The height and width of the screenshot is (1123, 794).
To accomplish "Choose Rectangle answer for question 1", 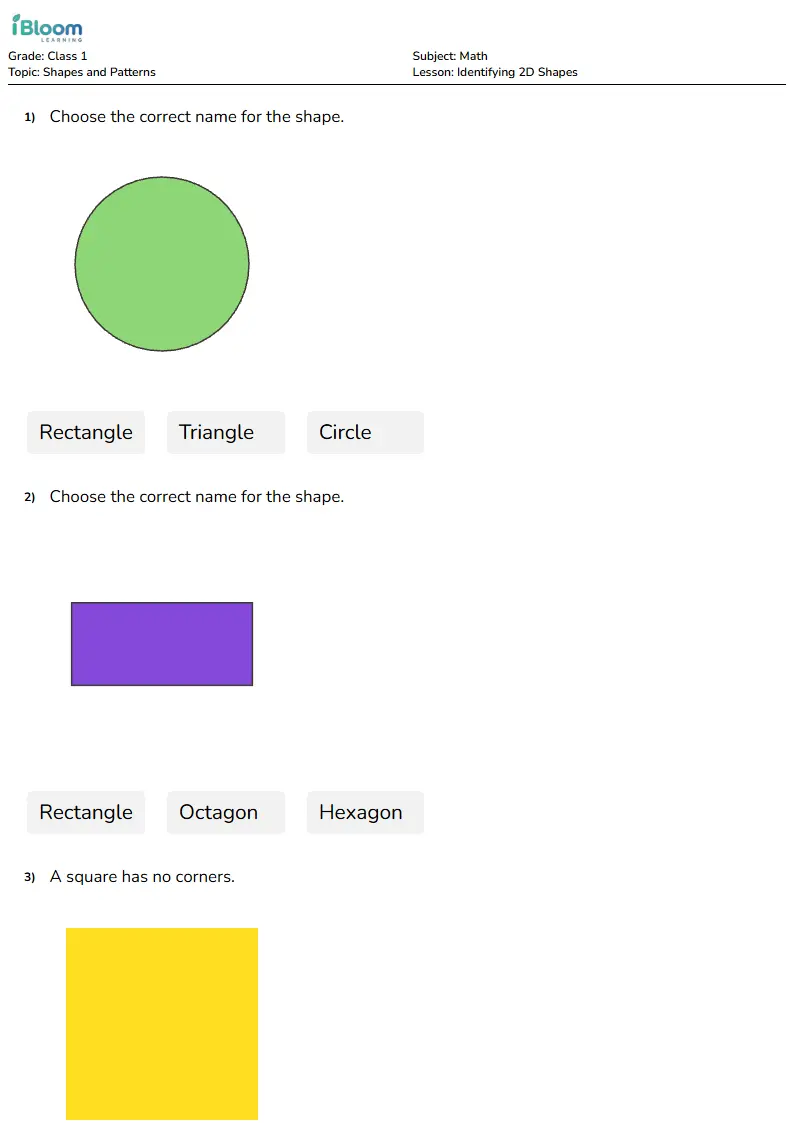I will pyautogui.click(x=86, y=432).
